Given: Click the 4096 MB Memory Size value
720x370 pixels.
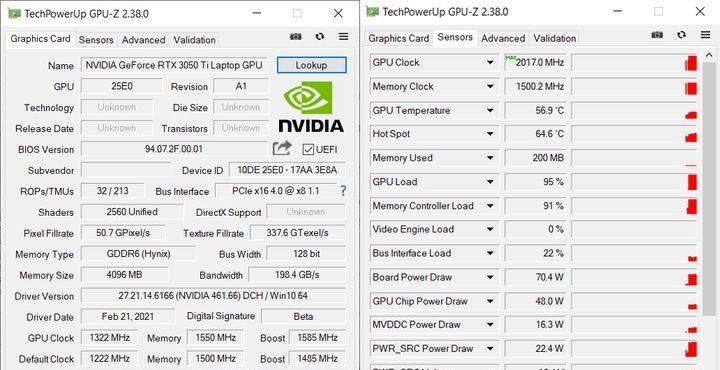Looking at the screenshot, I should (x=124, y=275).
